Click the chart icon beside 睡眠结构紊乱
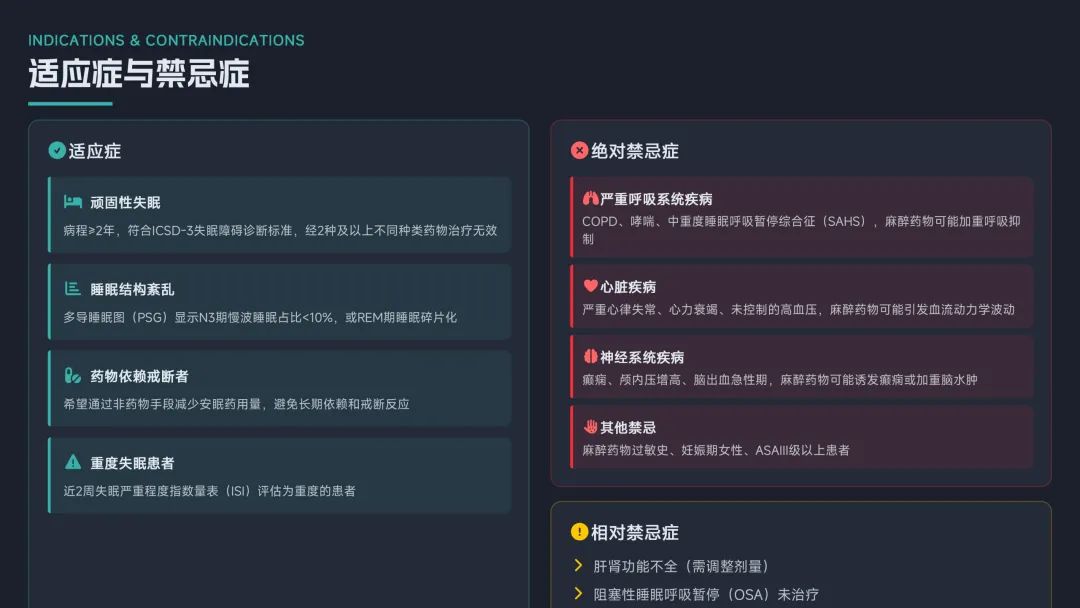This screenshot has width=1080, height=608. (73, 289)
